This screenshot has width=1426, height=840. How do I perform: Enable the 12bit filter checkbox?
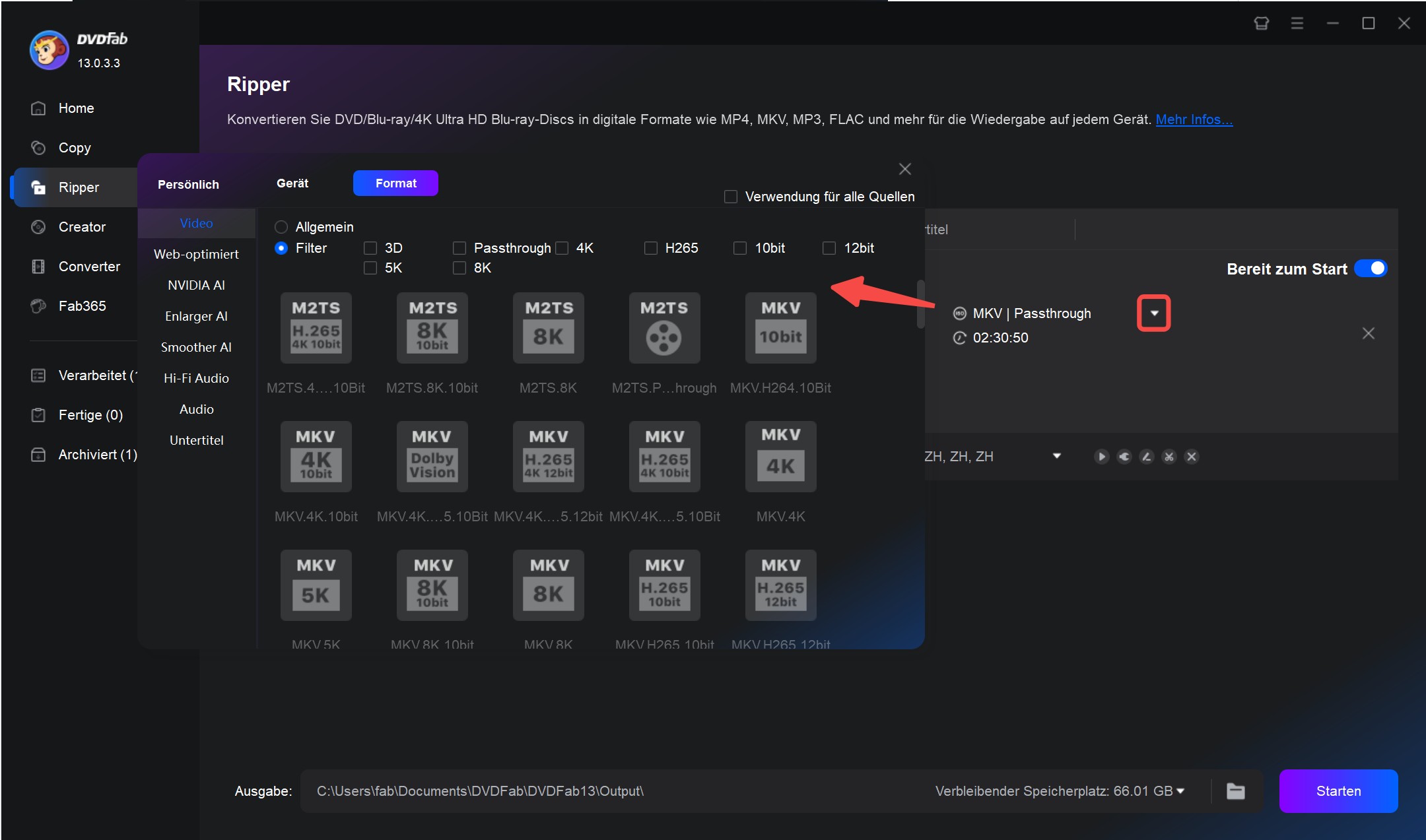click(829, 248)
